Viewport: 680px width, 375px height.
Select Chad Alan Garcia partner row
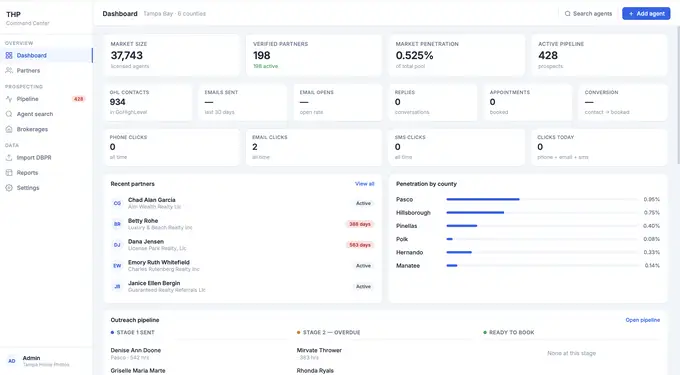click(x=242, y=203)
